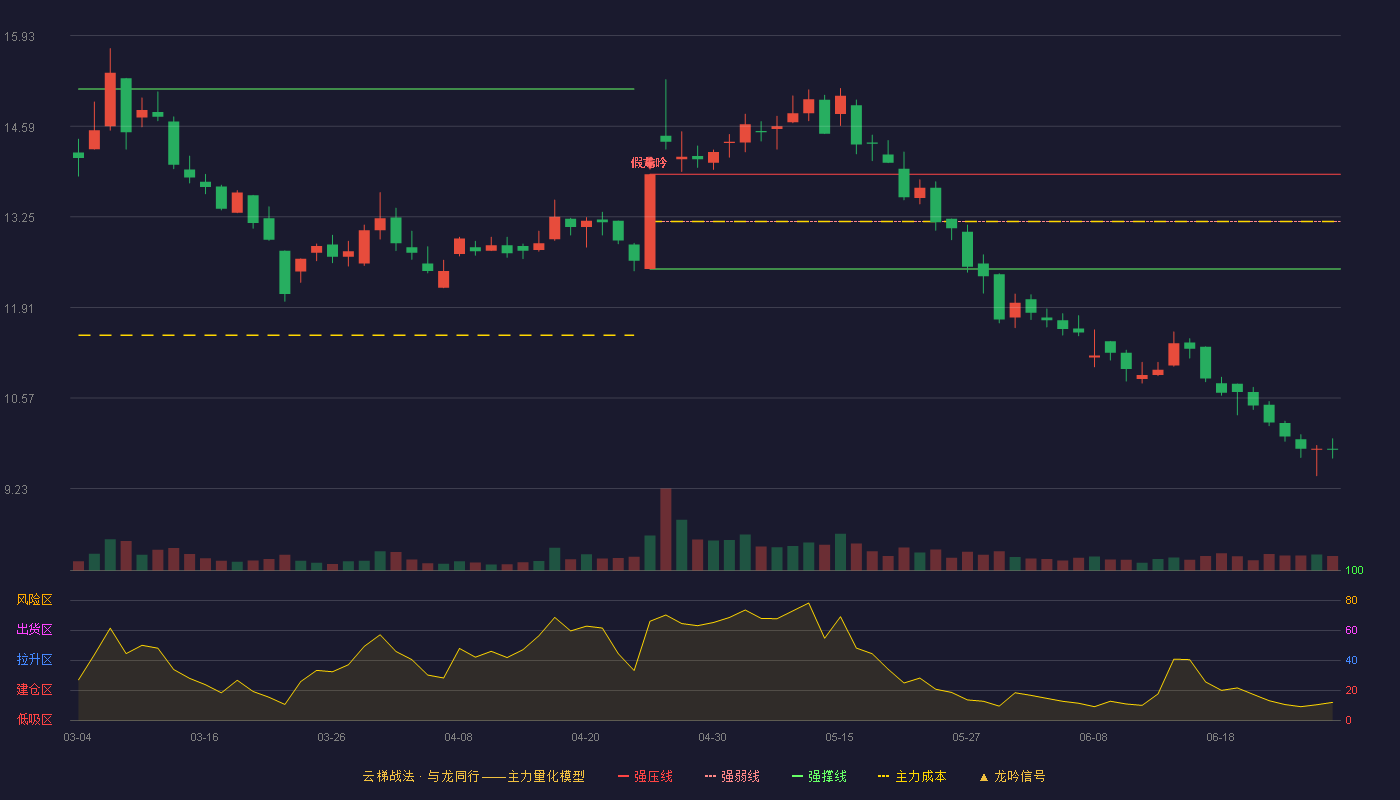Click the 13.25 price axis label

[x=19, y=218]
